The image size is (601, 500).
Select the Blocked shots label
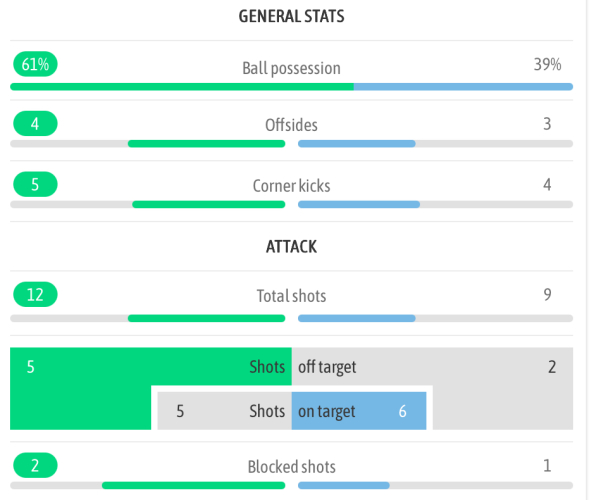tap(291, 467)
